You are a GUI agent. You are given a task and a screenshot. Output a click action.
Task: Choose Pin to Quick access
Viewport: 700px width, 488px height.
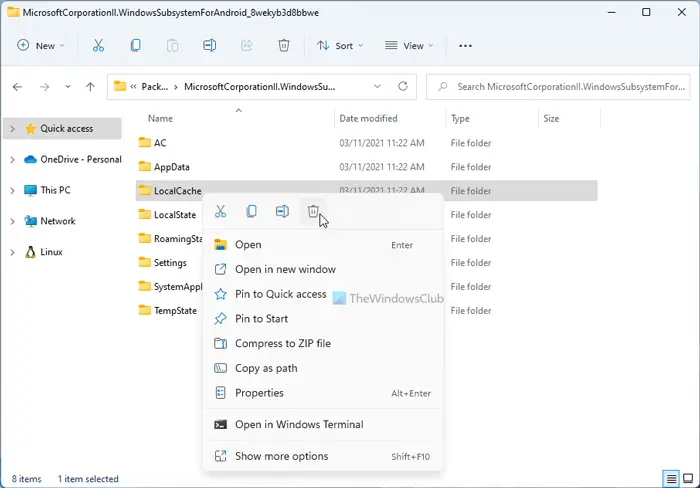pyautogui.click(x=322, y=294)
